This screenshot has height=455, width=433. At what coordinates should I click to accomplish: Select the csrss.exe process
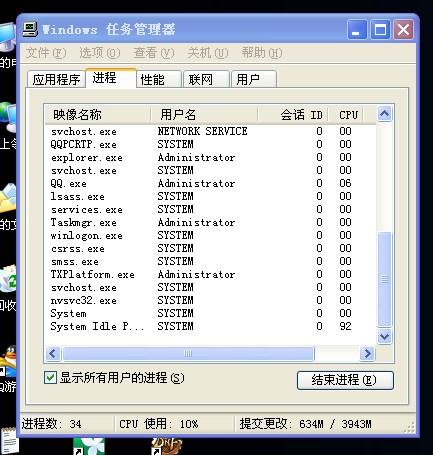(x=211, y=248)
